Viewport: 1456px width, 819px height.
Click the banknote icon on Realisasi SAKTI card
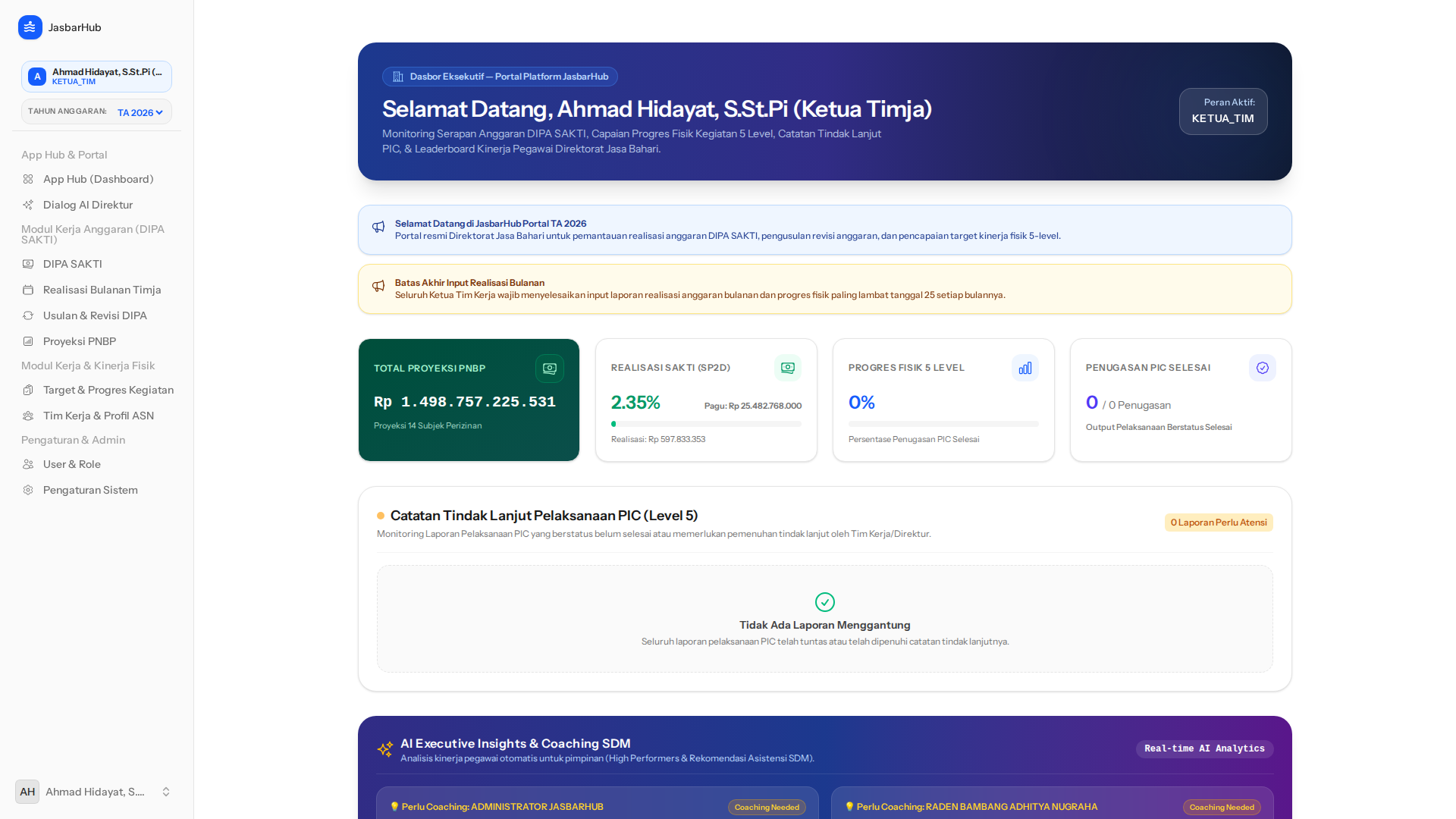tap(788, 368)
